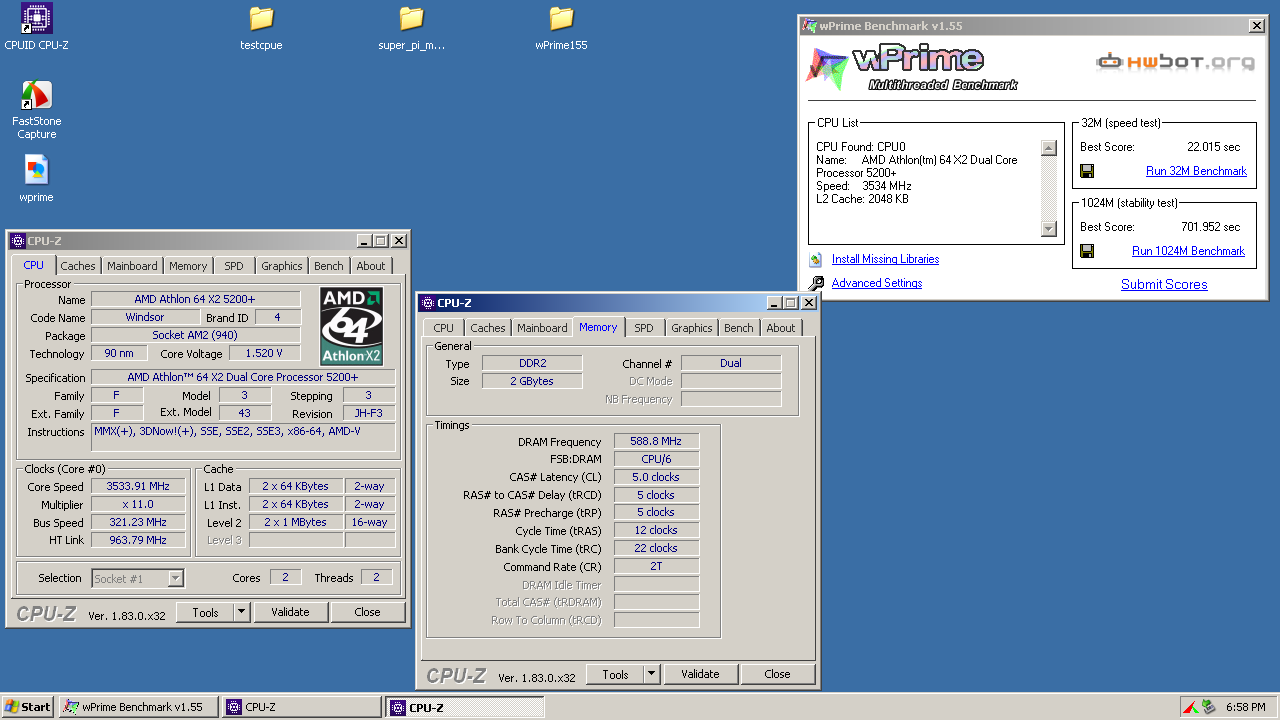Click the network tray icon near clock
Viewport: 1280px width, 720px height.
click(1208, 707)
